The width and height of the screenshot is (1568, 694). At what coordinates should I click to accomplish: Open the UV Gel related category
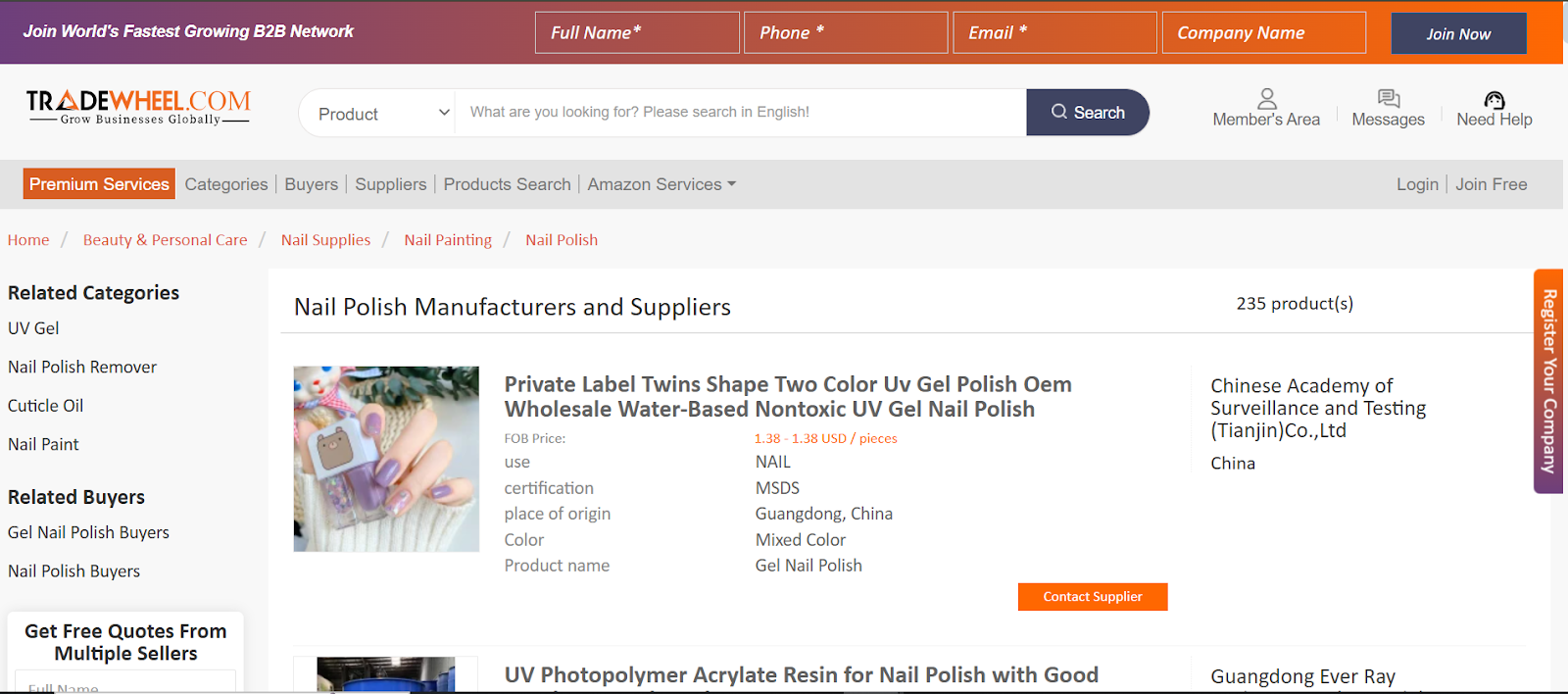coord(33,328)
